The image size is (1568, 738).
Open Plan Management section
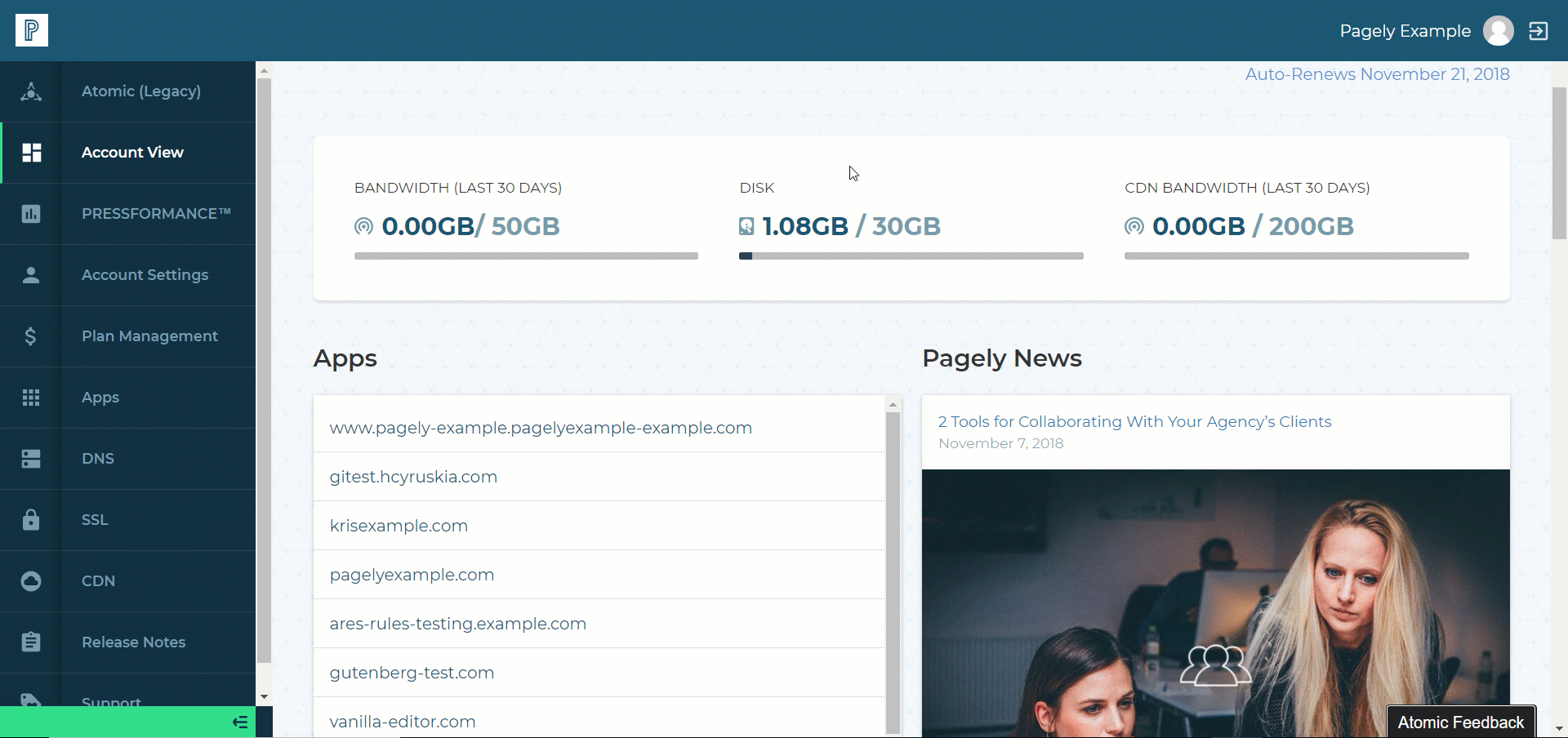149,336
